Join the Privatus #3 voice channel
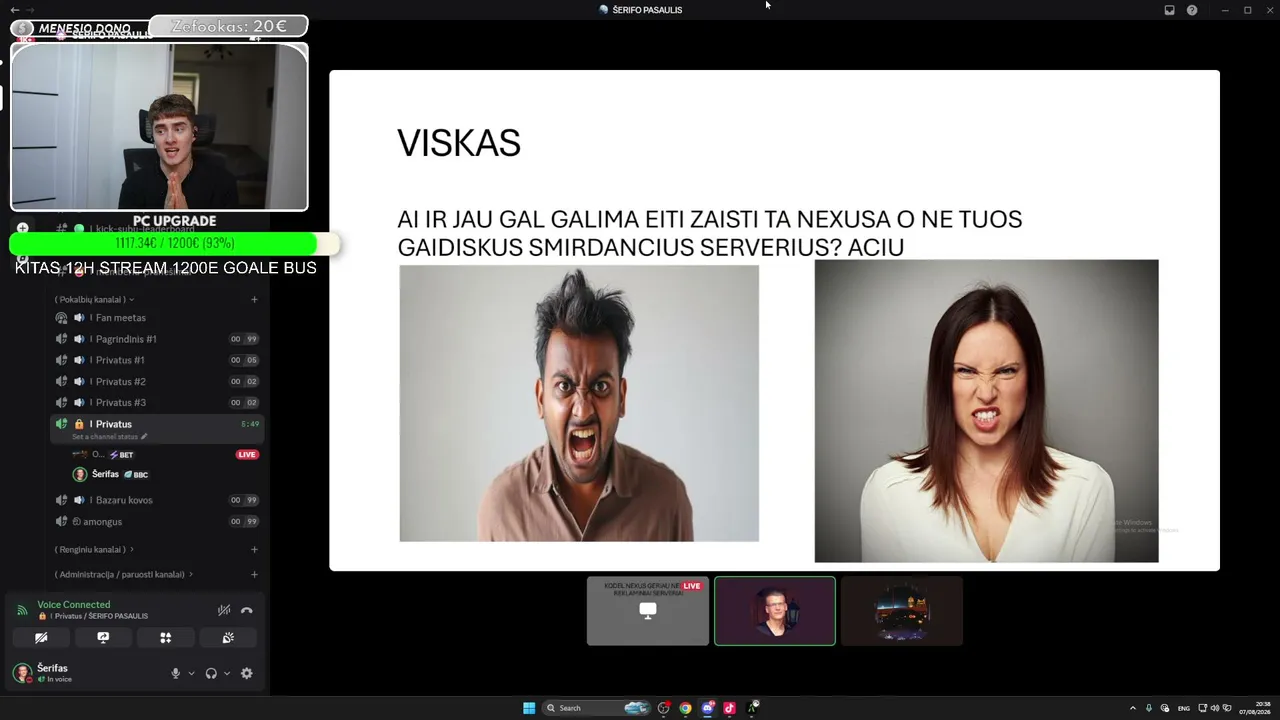This screenshot has height=720, width=1280. pyautogui.click(x=158, y=402)
